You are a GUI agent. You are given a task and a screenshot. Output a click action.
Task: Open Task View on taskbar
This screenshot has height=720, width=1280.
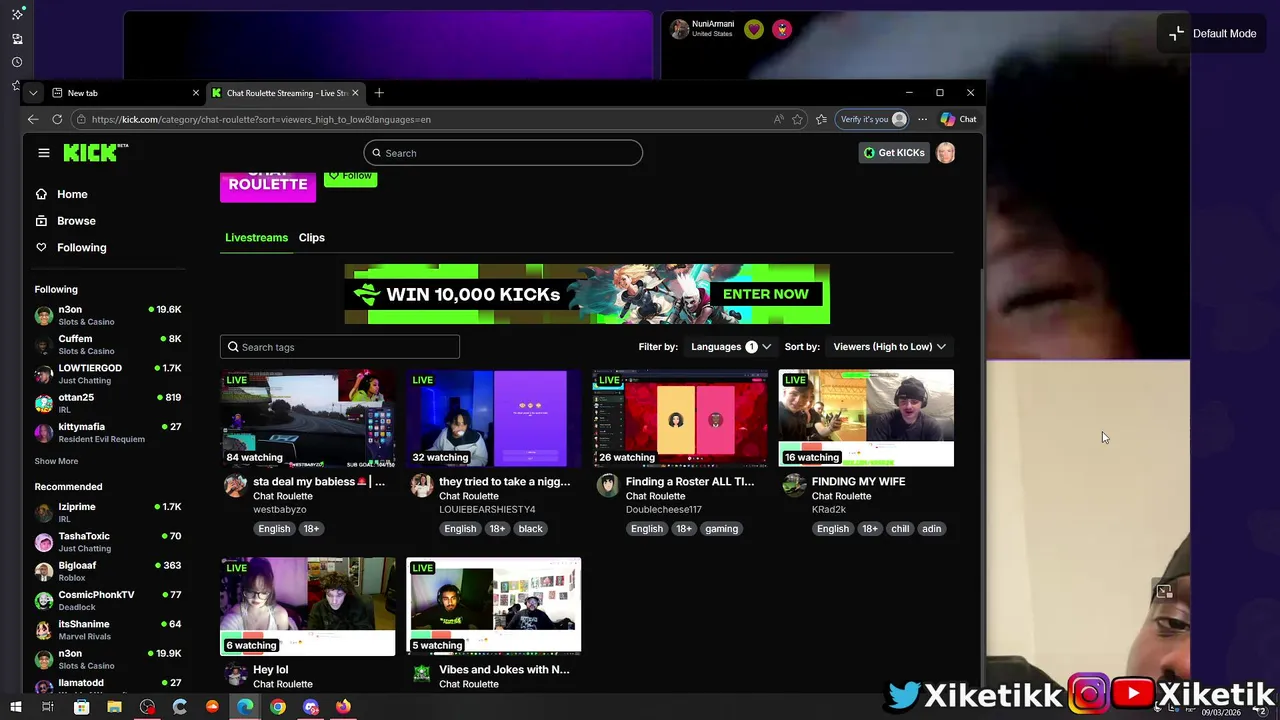tap(47, 707)
